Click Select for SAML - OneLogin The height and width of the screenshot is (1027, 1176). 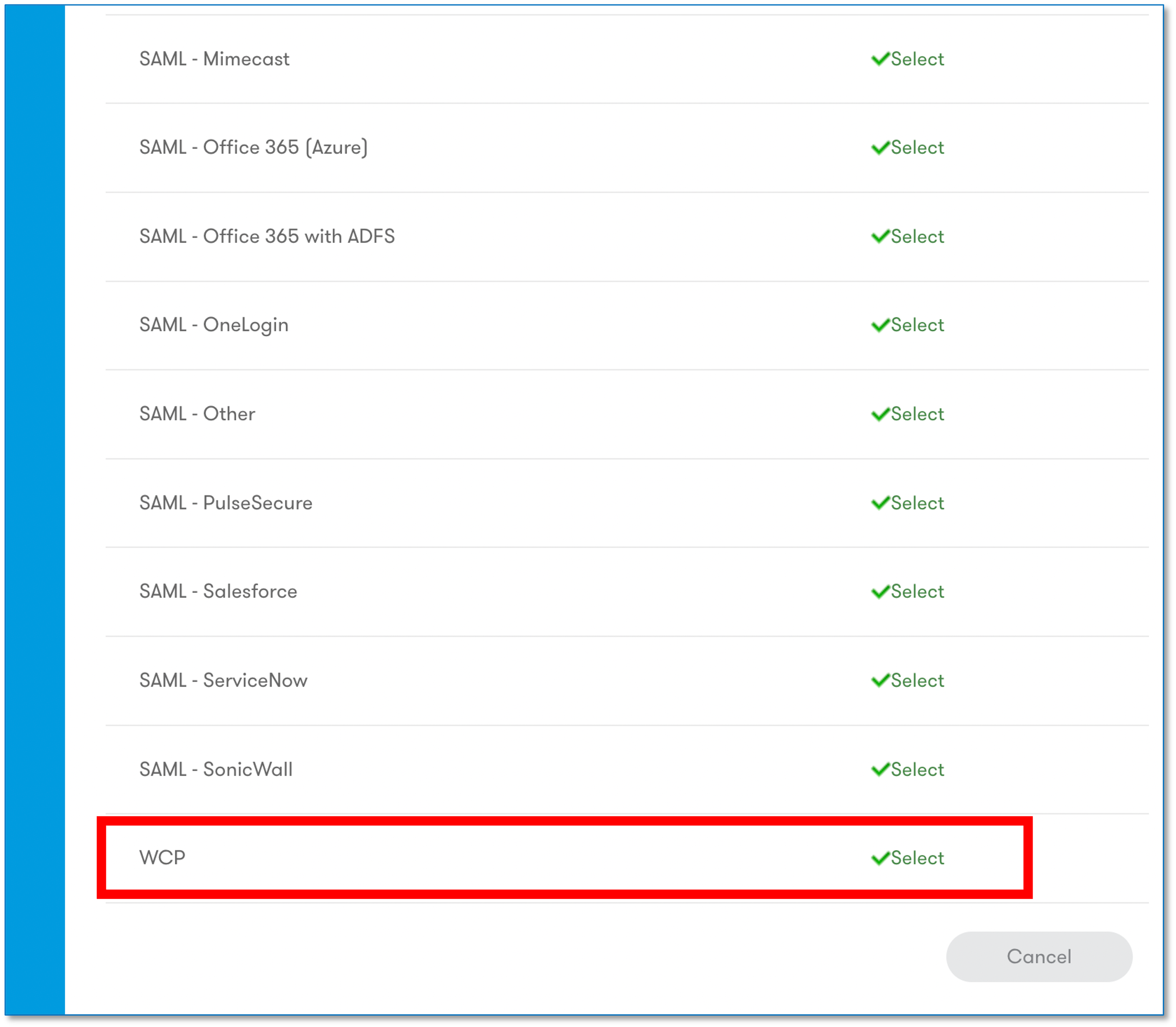tap(907, 326)
